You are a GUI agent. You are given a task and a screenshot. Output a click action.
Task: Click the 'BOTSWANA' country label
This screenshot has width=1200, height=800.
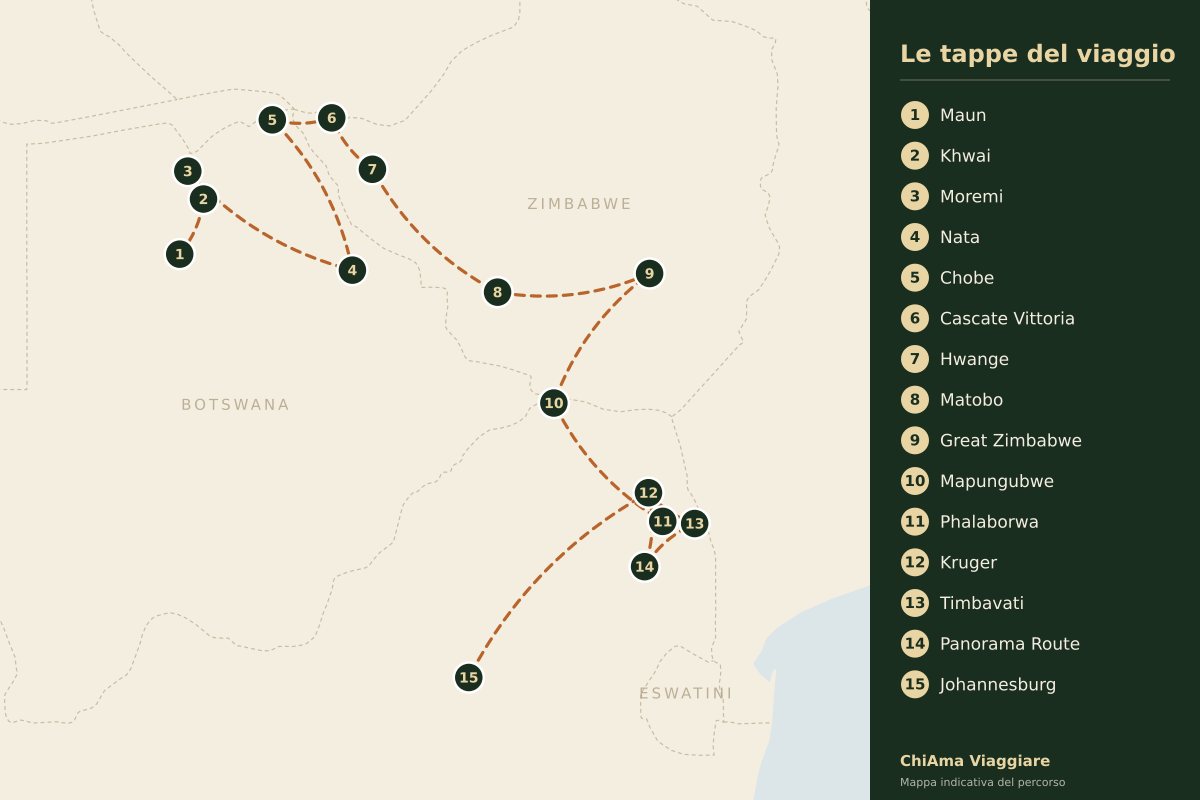pyautogui.click(x=235, y=405)
